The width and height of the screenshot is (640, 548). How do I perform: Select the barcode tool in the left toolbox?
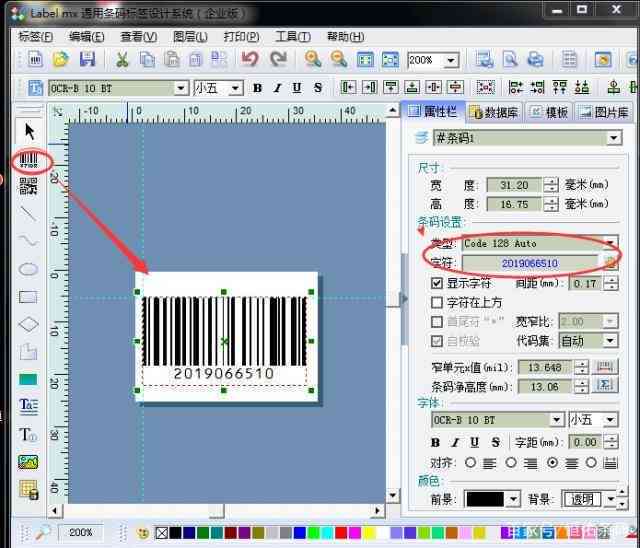click(x=29, y=160)
